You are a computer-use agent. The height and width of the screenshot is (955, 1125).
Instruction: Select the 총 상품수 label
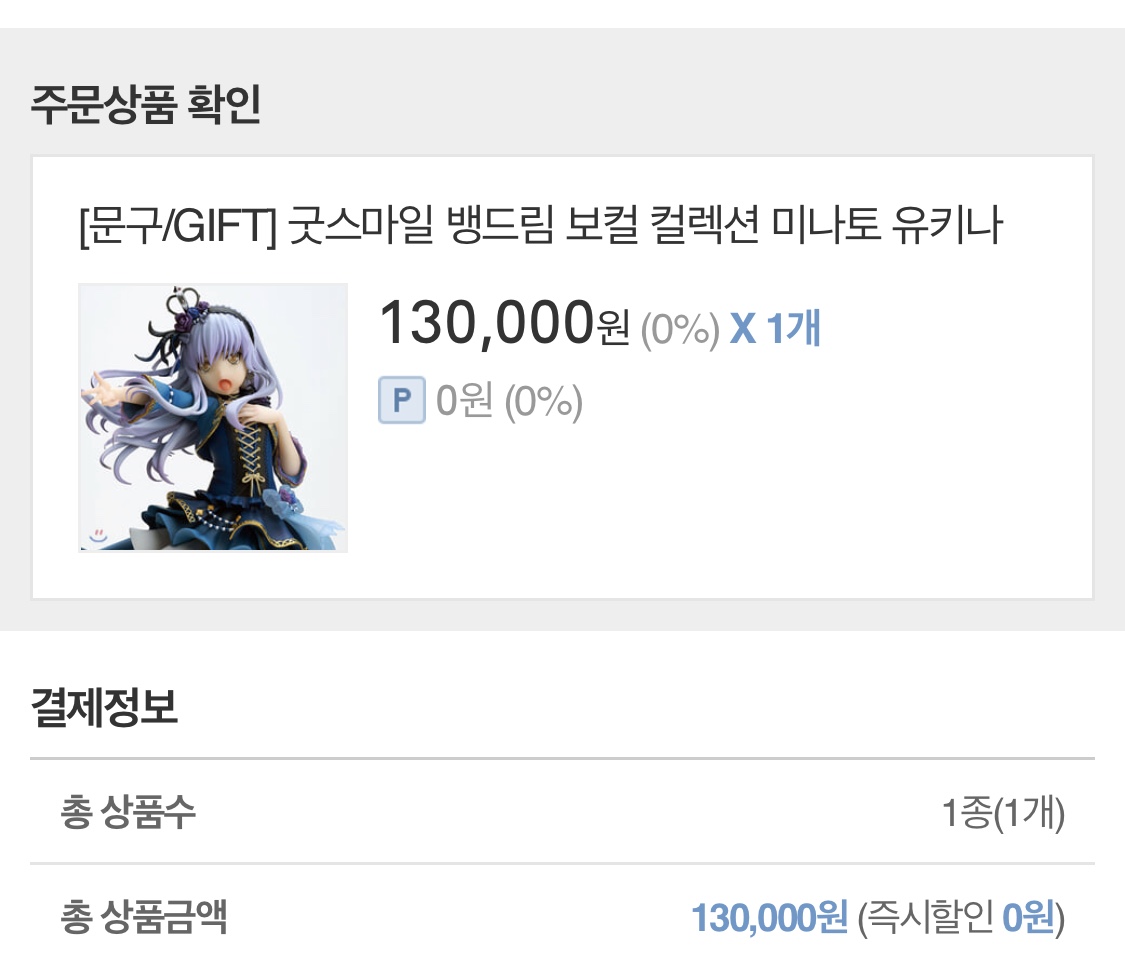coord(128,813)
